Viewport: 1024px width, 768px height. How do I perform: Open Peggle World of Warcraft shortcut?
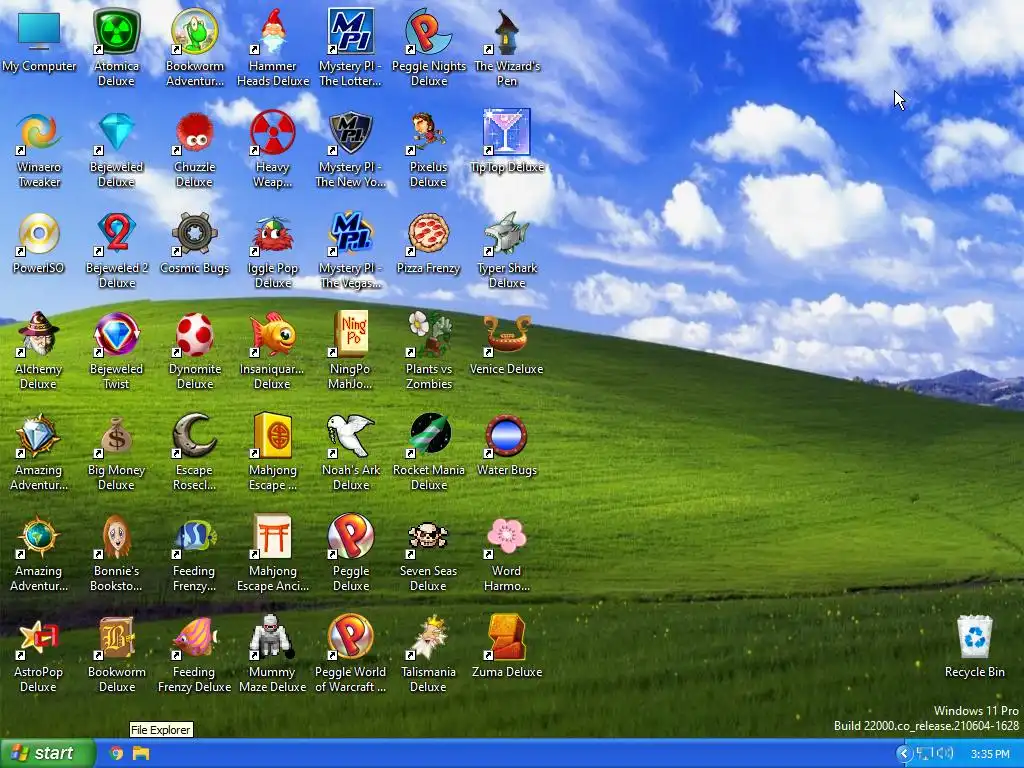coord(351,637)
